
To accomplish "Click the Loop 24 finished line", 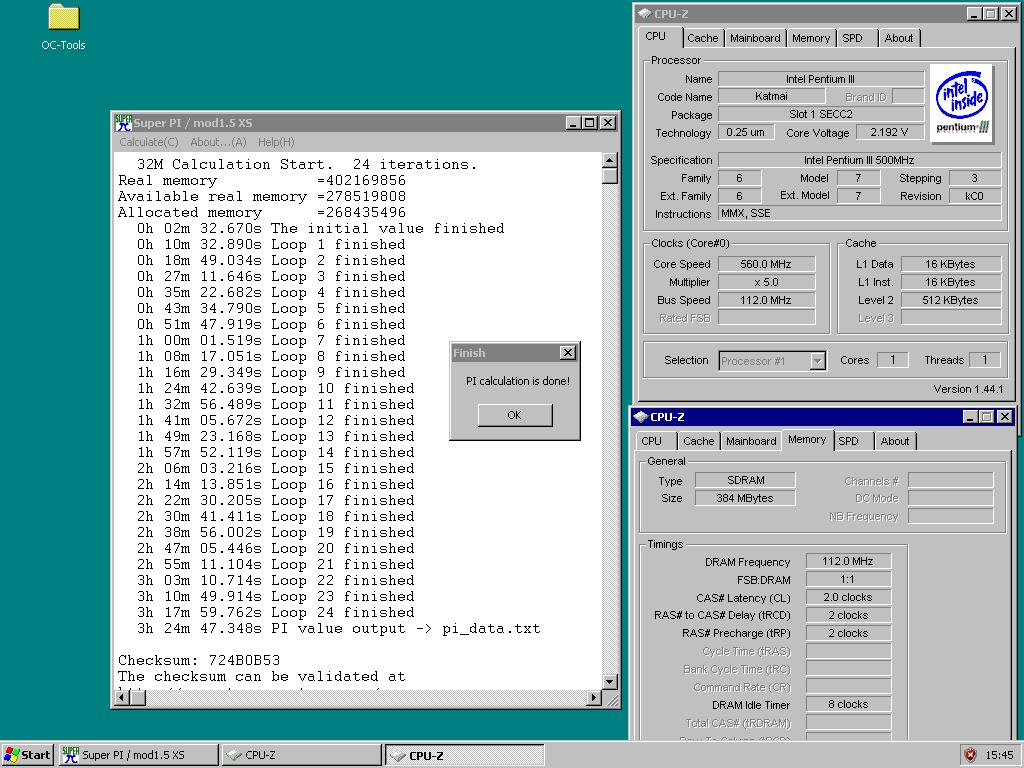I will click(276, 613).
